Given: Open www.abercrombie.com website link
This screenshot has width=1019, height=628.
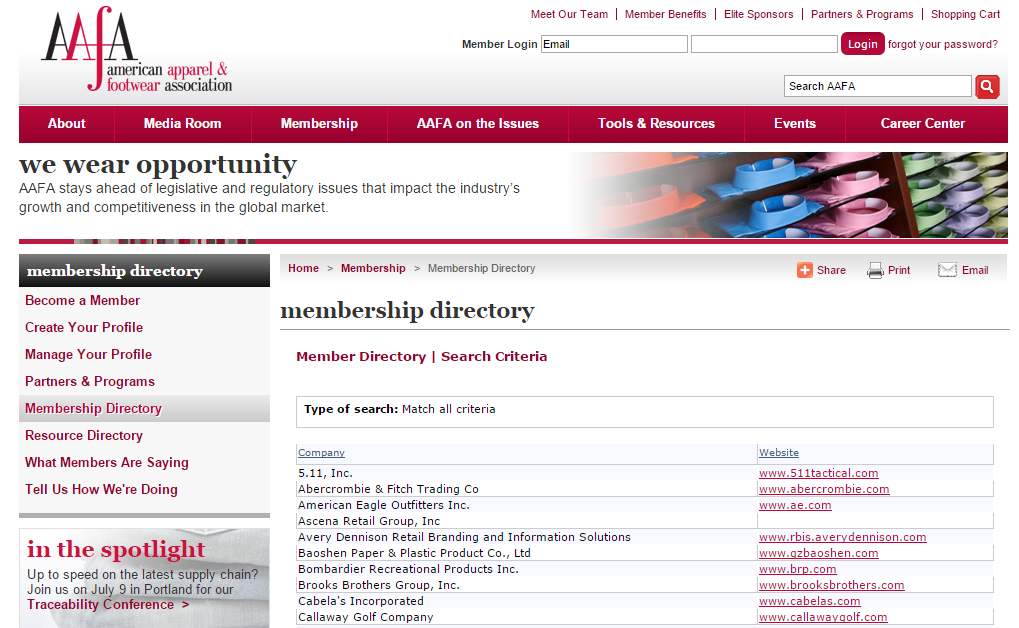Looking at the screenshot, I should pyautogui.click(x=824, y=489).
